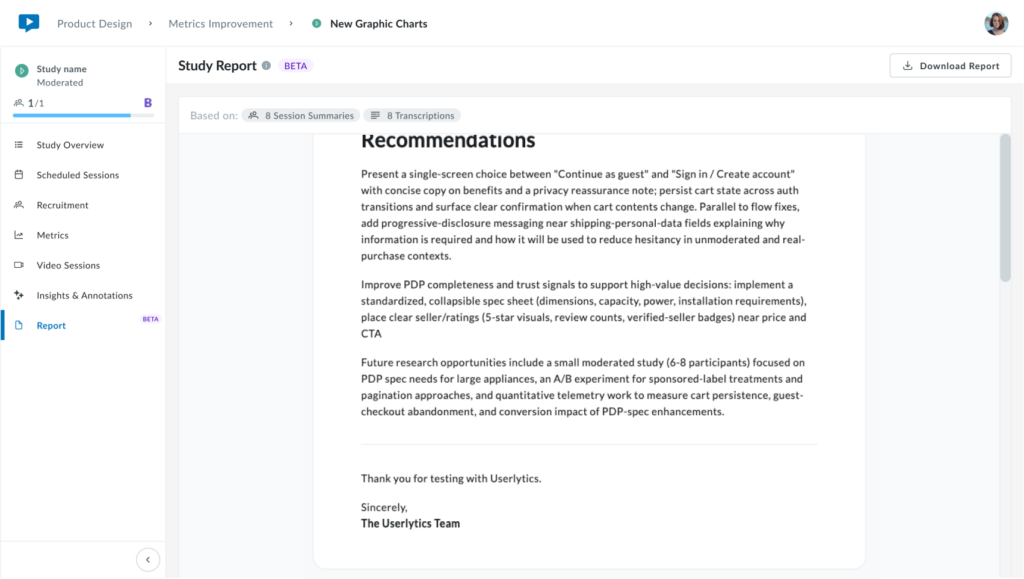Click the paragraph starting Improve PDP completeness

(584, 309)
